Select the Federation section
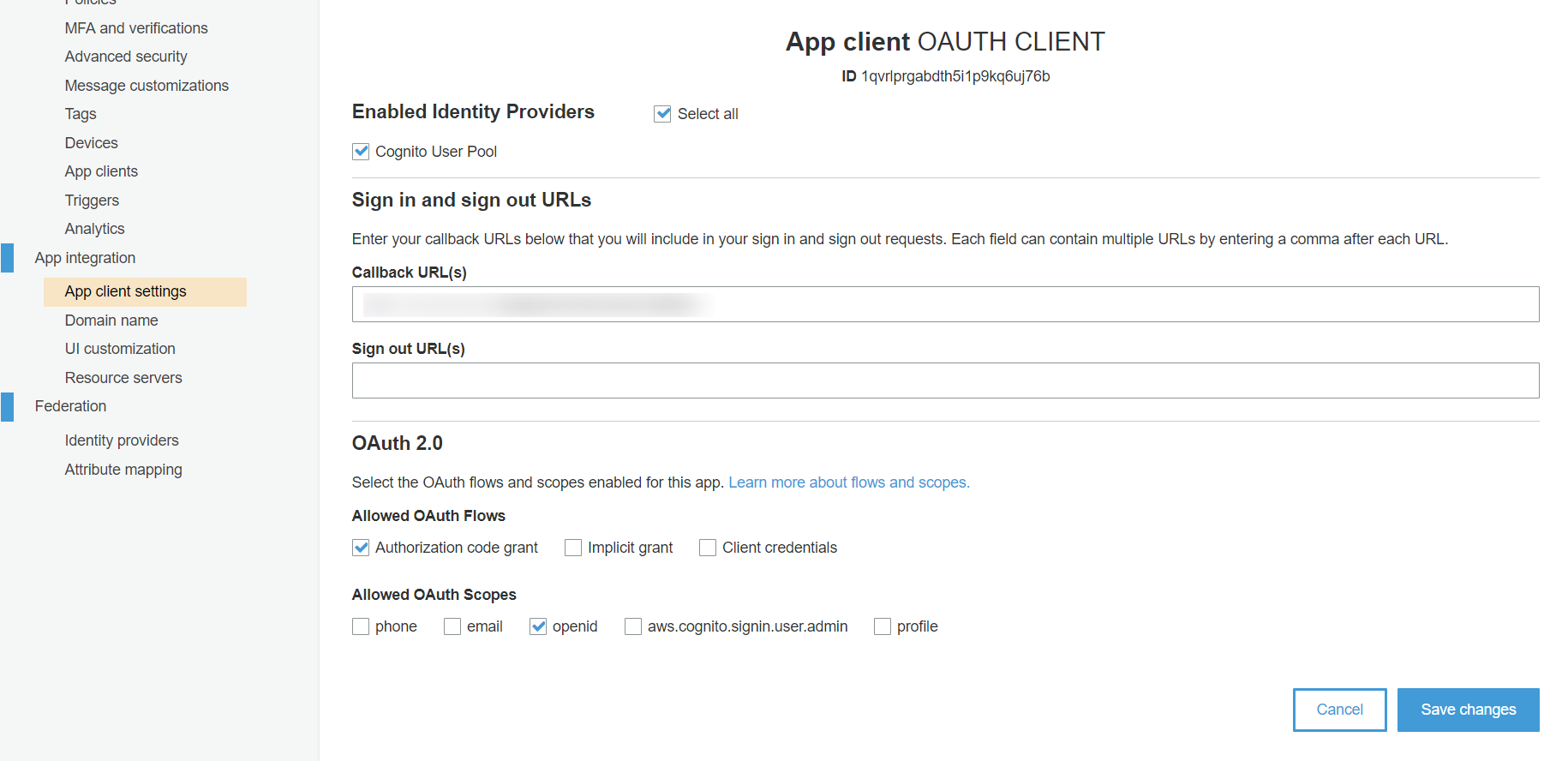 (x=70, y=406)
